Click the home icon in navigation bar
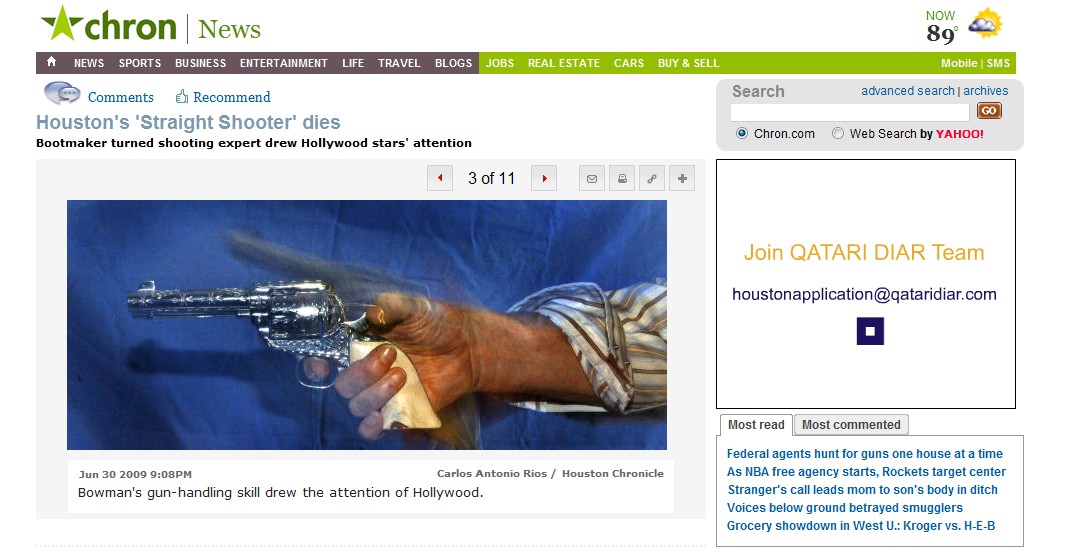1065x553 pixels. (x=51, y=62)
